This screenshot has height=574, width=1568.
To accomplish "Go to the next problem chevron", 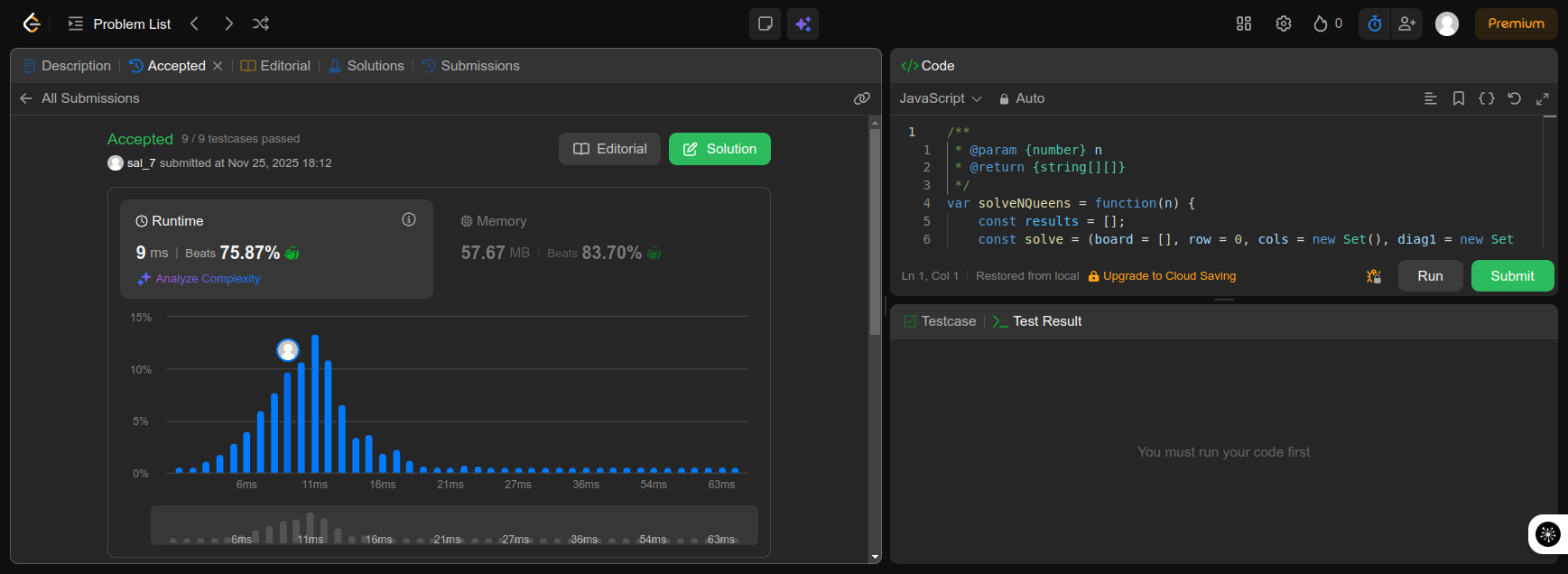I will [x=228, y=23].
